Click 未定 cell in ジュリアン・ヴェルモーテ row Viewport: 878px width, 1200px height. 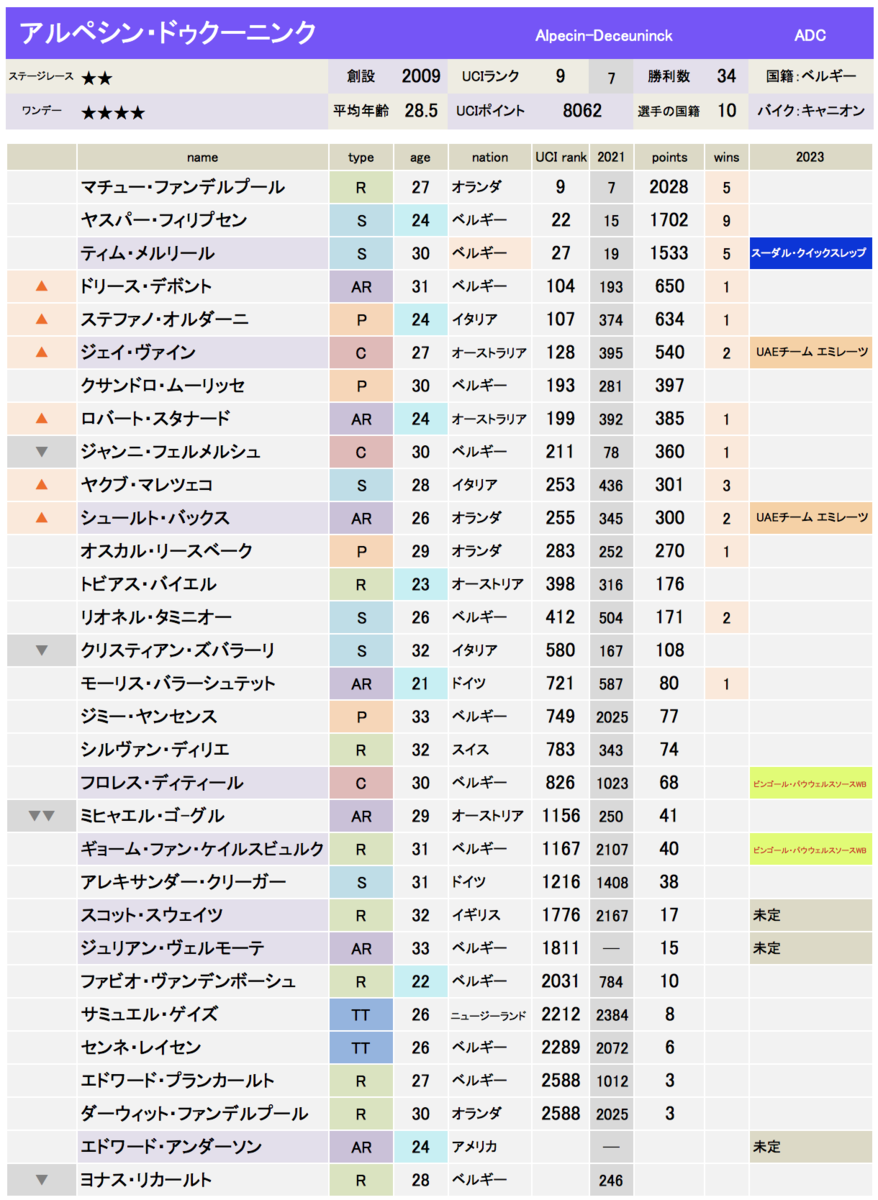click(x=811, y=948)
